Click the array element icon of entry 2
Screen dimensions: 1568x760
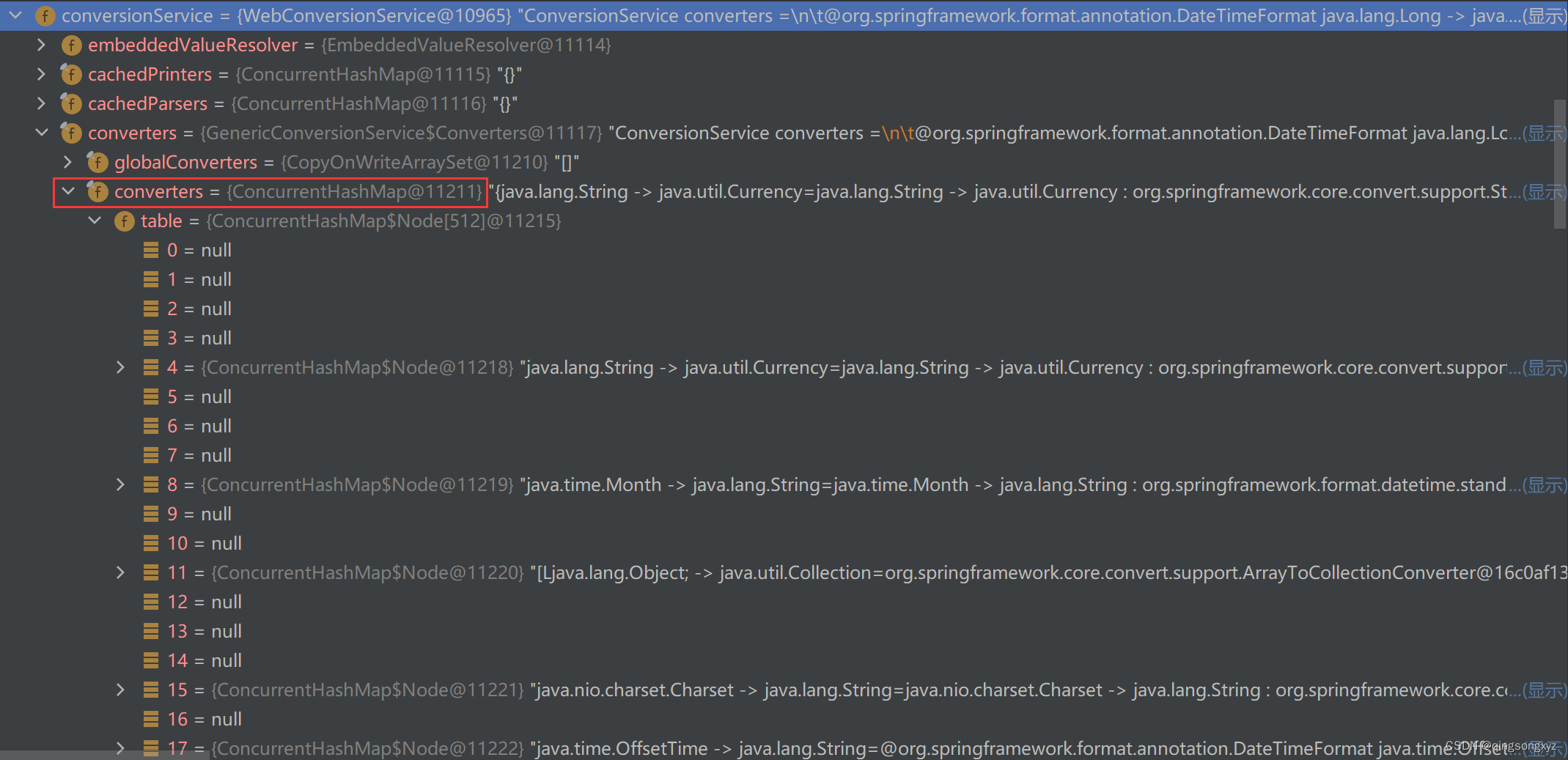(x=151, y=309)
